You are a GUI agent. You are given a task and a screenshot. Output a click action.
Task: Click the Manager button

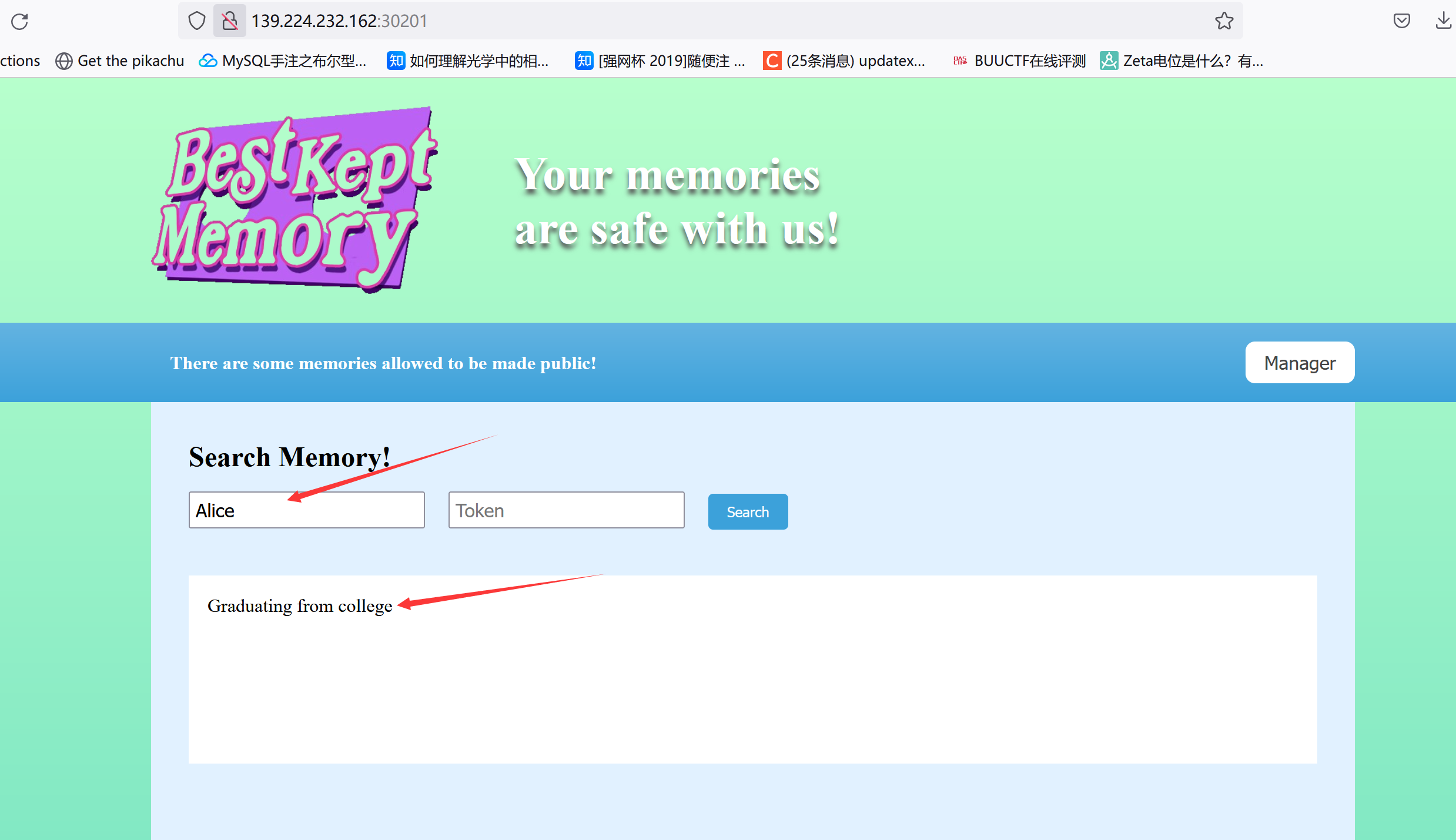point(1300,363)
